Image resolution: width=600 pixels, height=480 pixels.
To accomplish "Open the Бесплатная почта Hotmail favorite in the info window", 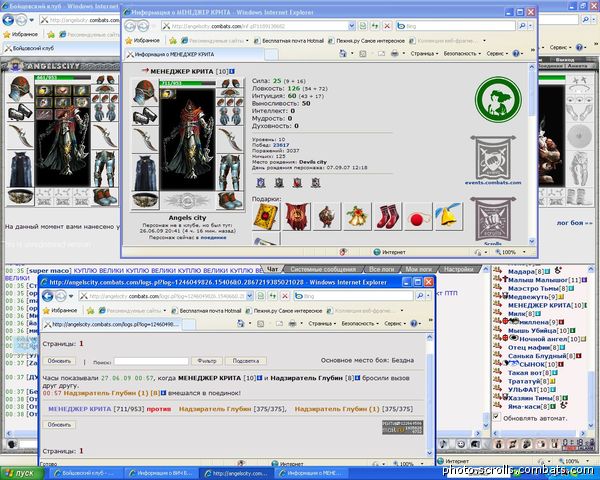I will coord(289,41).
